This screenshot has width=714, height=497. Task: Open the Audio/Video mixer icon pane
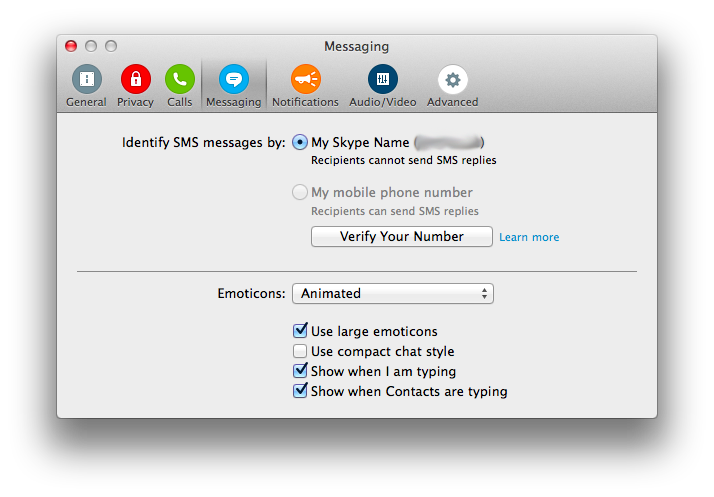382,86
